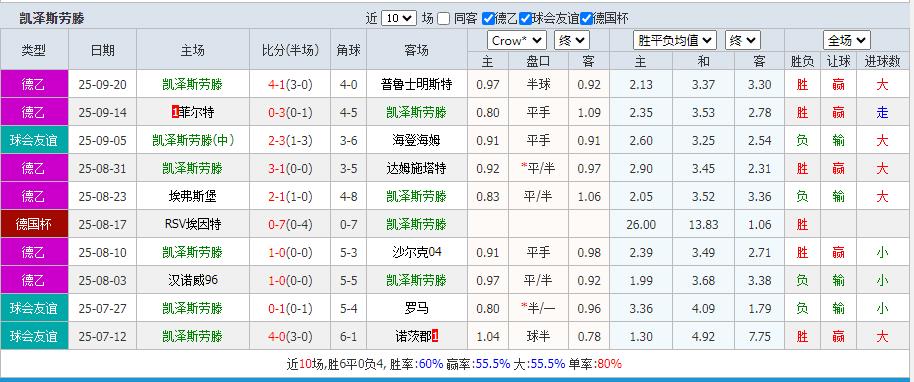
Task: Open 埃弗斯堡 team link
Action: (x=193, y=197)
